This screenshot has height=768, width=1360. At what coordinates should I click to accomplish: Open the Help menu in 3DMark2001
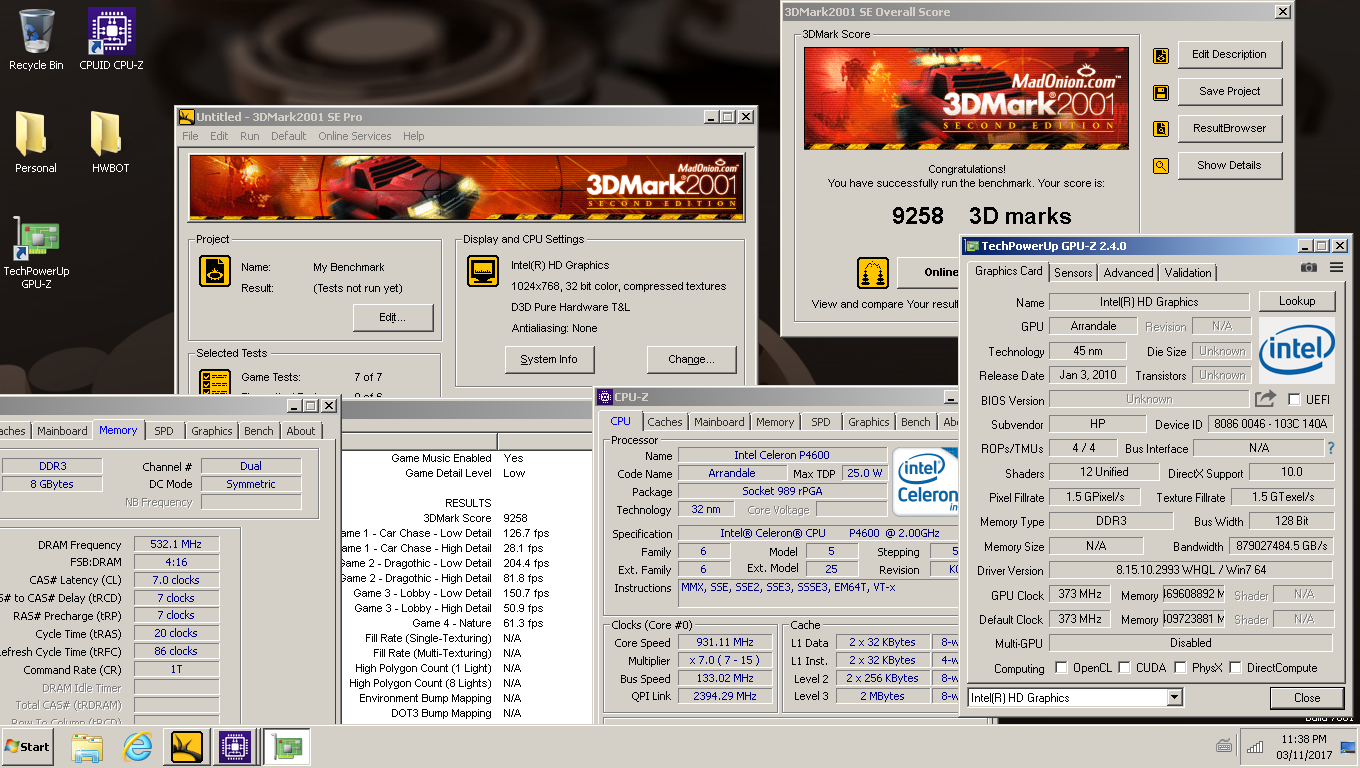click(414, 136)
